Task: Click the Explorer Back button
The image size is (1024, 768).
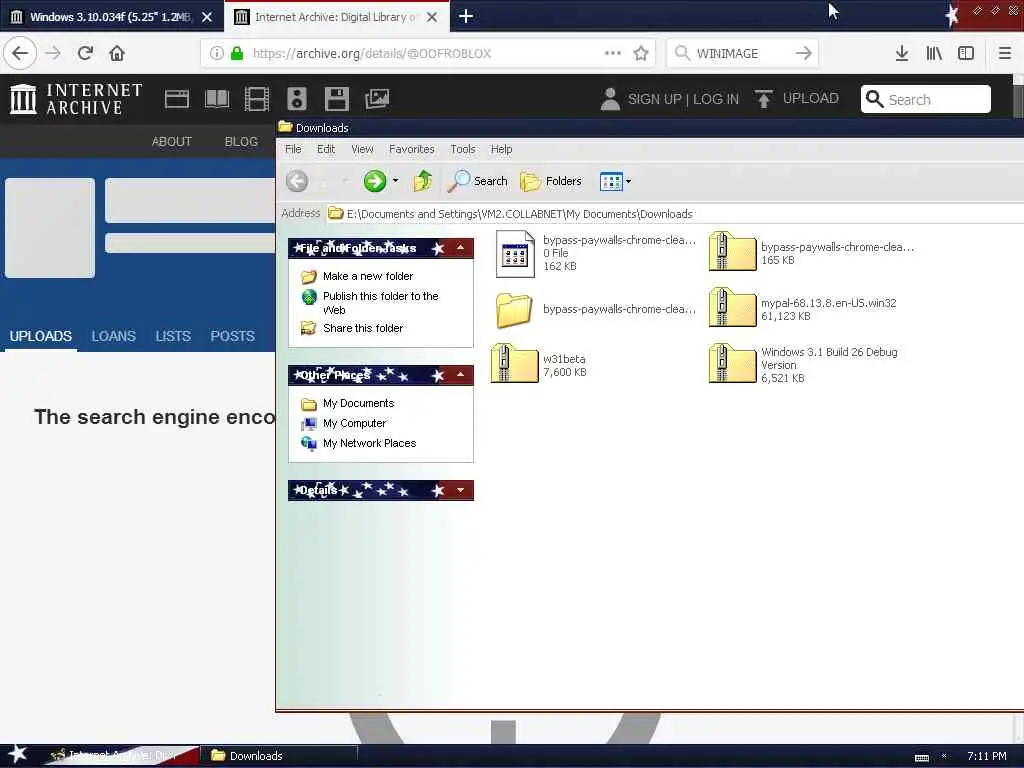Action: pyautogui.click(x=297, y=181)
